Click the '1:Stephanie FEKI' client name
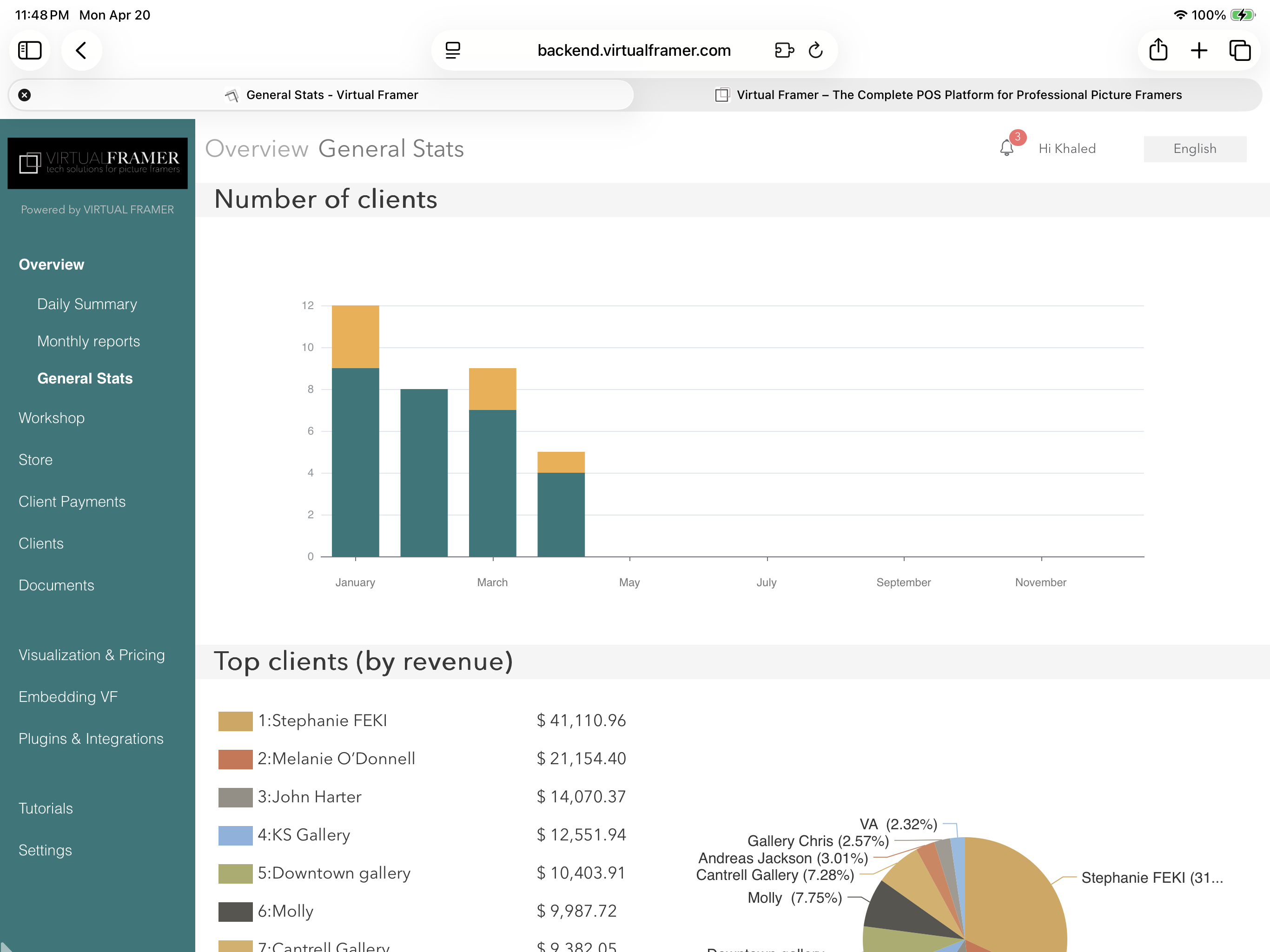Screen dimensions: 1270x952 [x=322, y=721]
